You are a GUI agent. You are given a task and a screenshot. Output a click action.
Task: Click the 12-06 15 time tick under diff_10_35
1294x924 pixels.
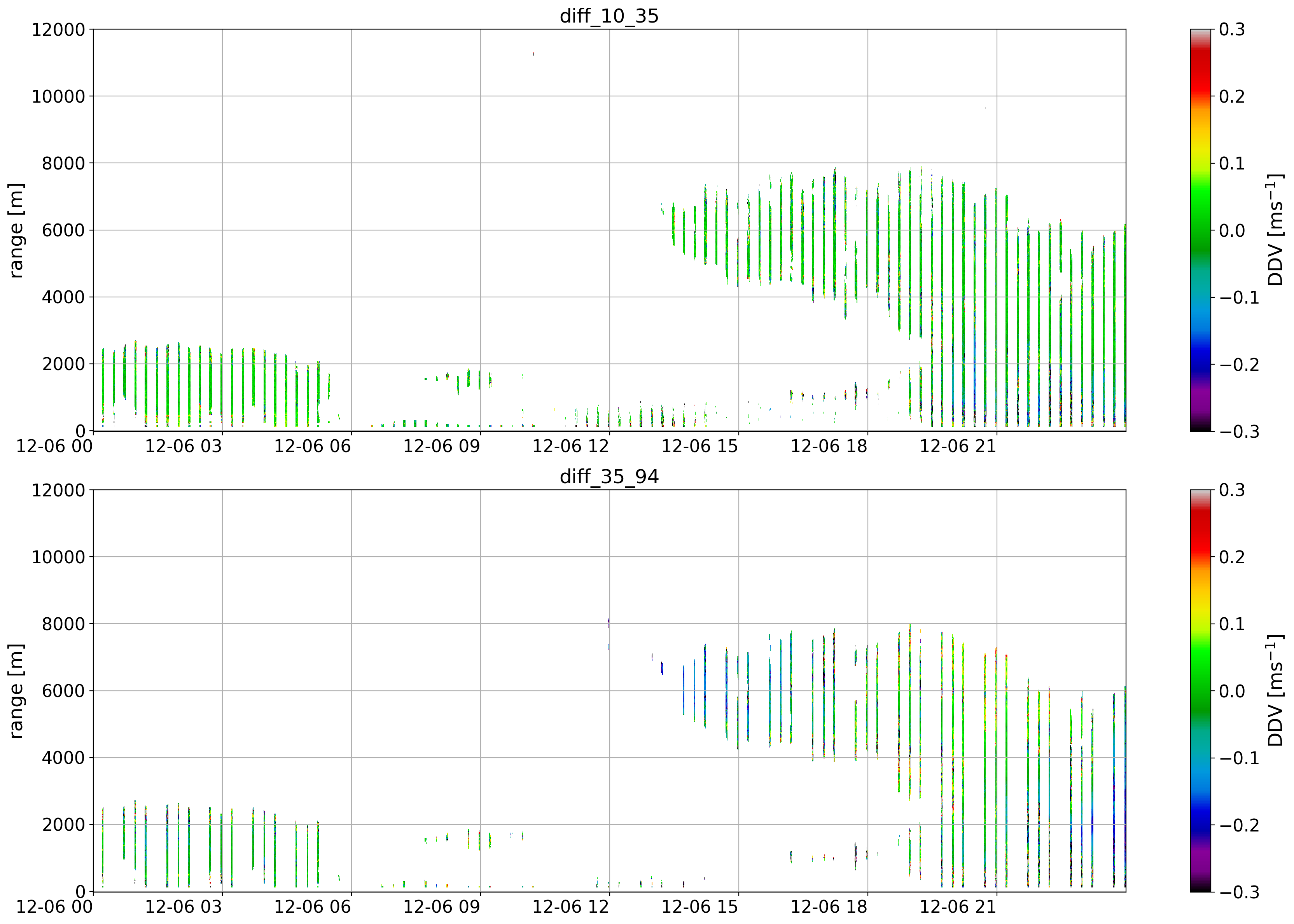pyautogui.click(x=700, y=446)
